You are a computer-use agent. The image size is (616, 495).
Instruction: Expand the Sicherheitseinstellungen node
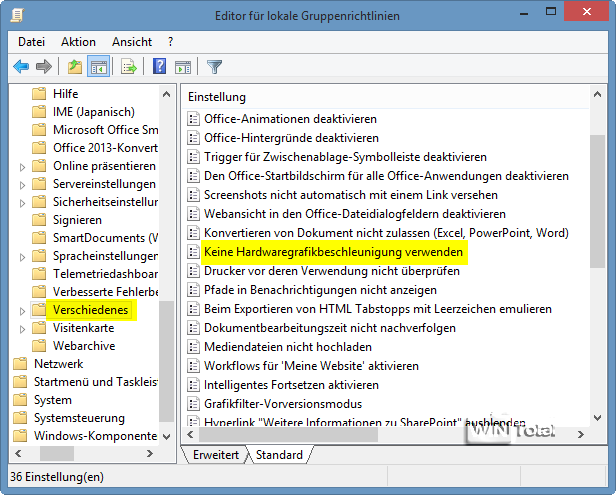tap(22, 203)
